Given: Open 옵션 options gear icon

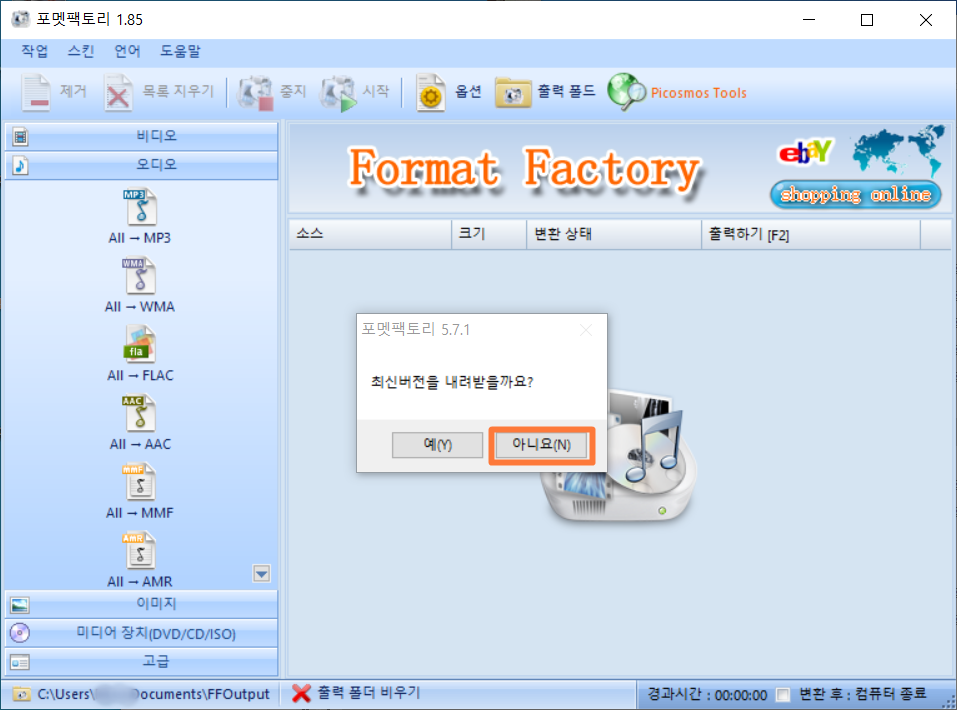Looking at the screenshot, I should (430, 92).
